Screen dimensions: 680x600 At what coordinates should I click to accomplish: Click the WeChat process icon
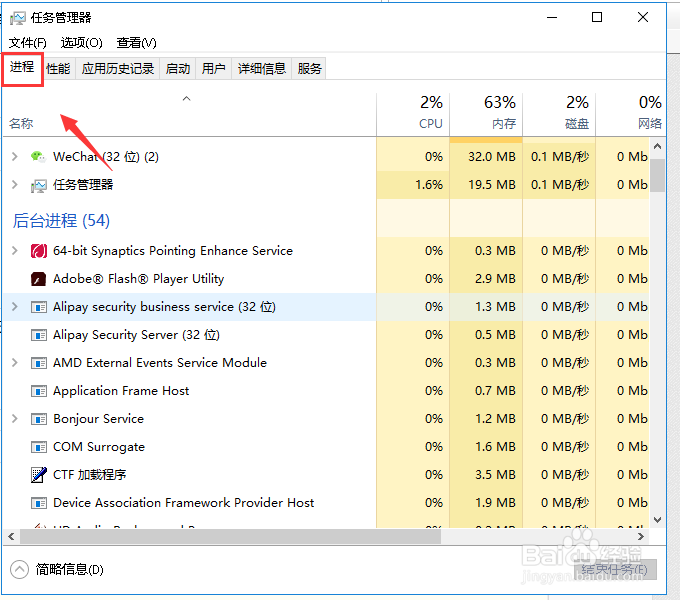click(x=38, y=157)
